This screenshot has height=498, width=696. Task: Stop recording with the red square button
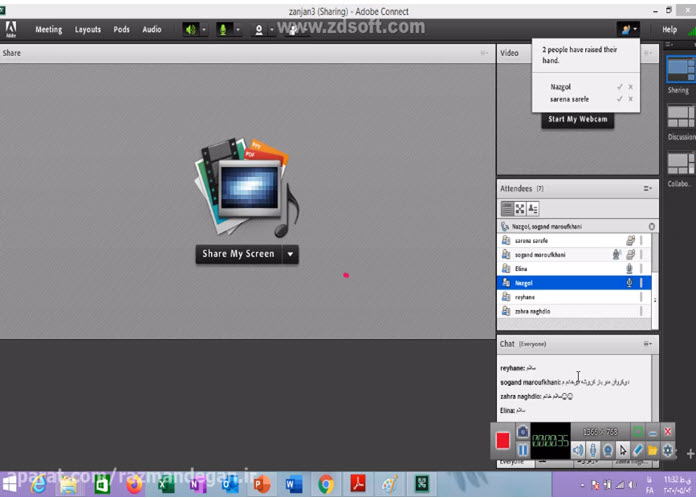[x=503, y=441]
